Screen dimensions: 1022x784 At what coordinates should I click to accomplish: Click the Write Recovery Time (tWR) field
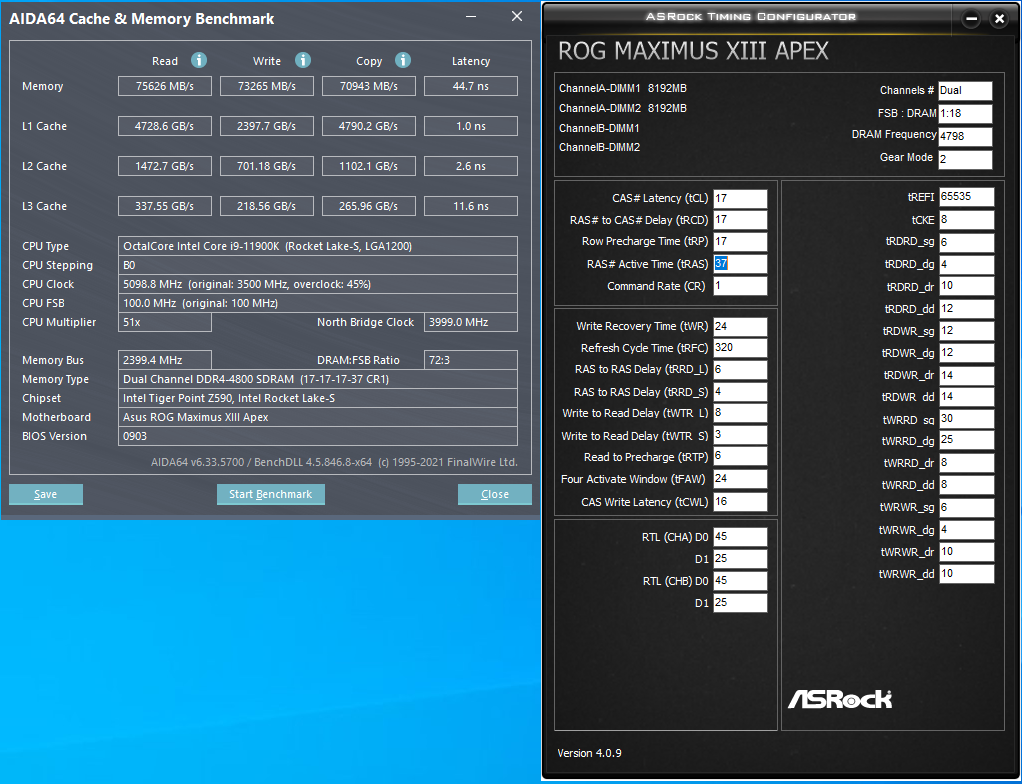tap(740, 327)
